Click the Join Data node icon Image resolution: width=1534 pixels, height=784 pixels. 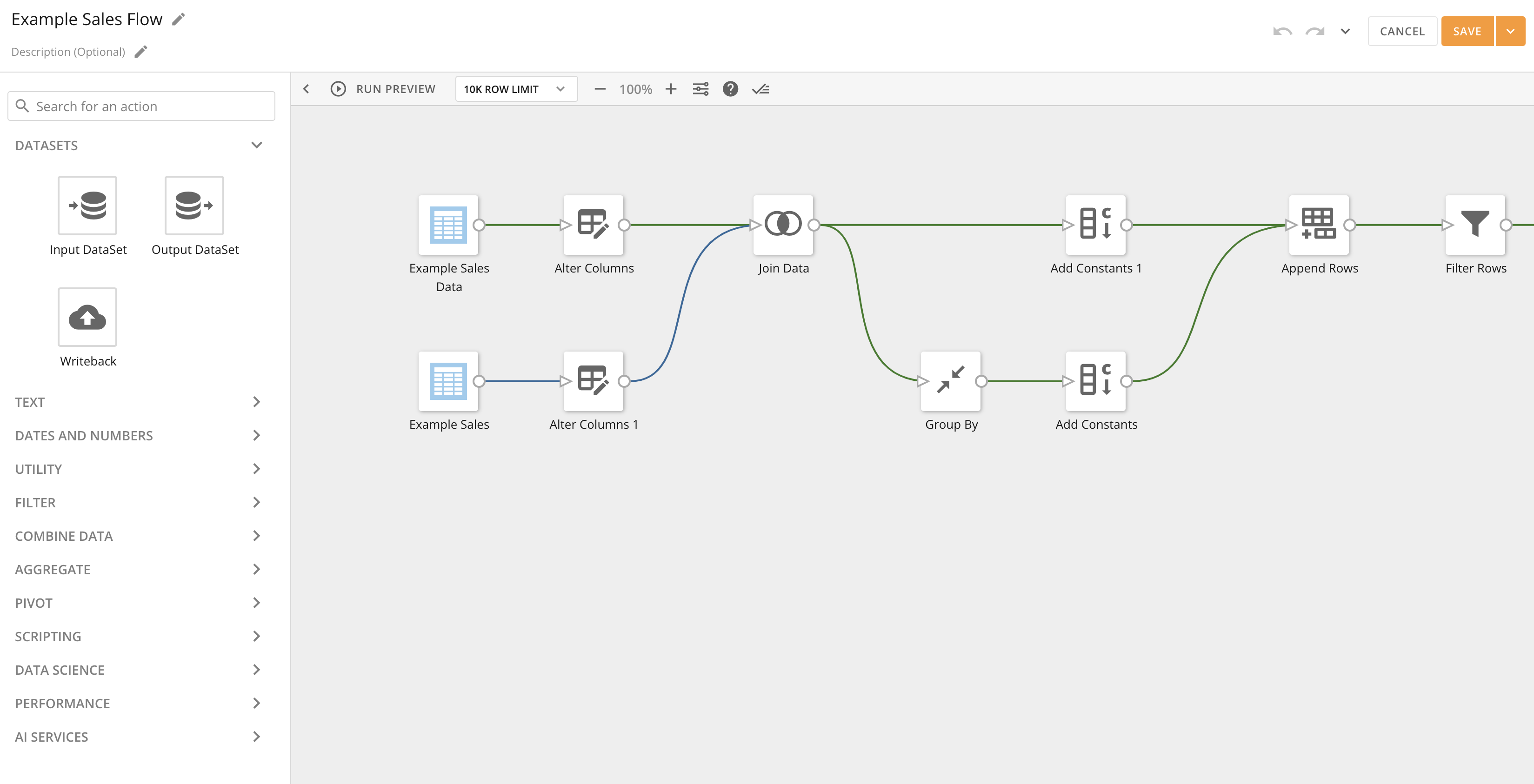point(782,225)
